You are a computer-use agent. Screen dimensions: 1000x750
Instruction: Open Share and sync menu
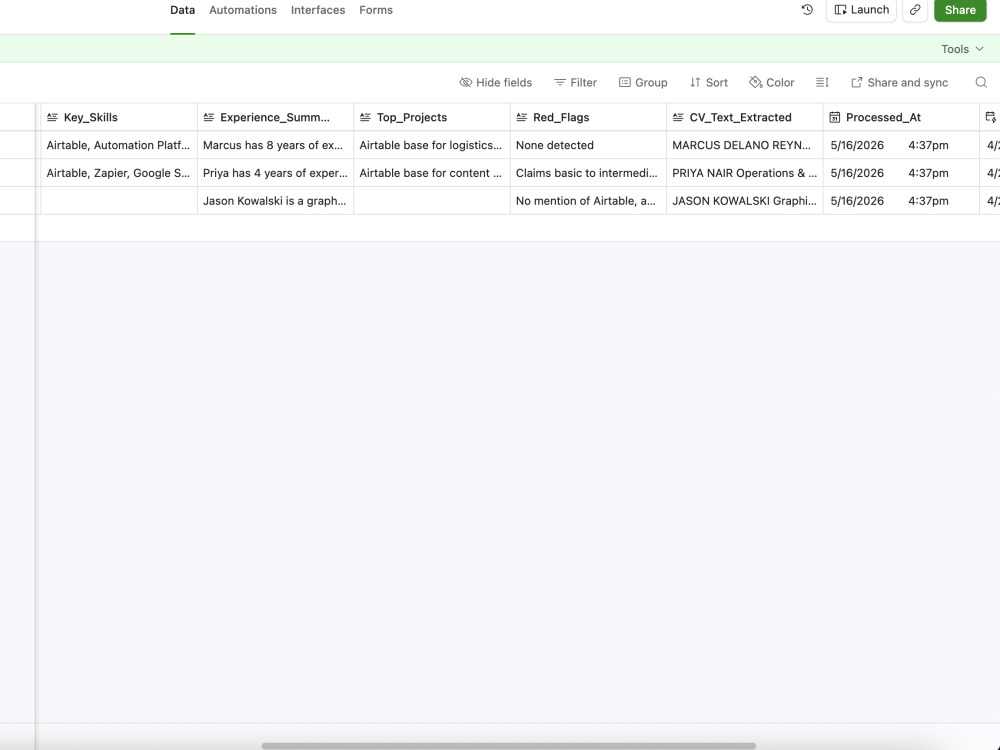point(899,82)
